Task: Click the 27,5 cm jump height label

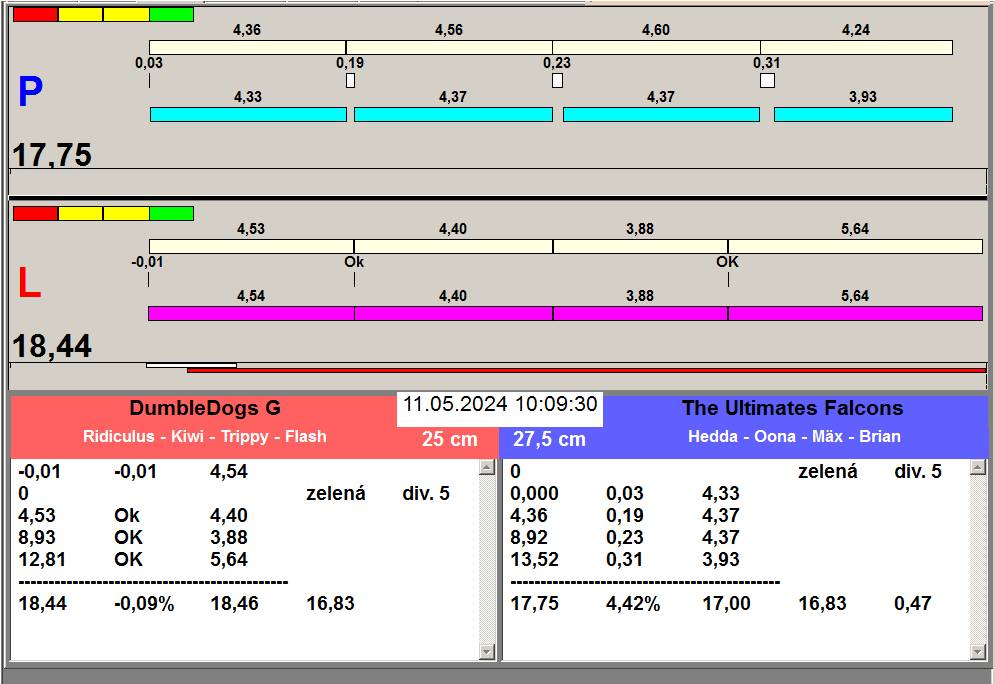Action: pos(549,439)
